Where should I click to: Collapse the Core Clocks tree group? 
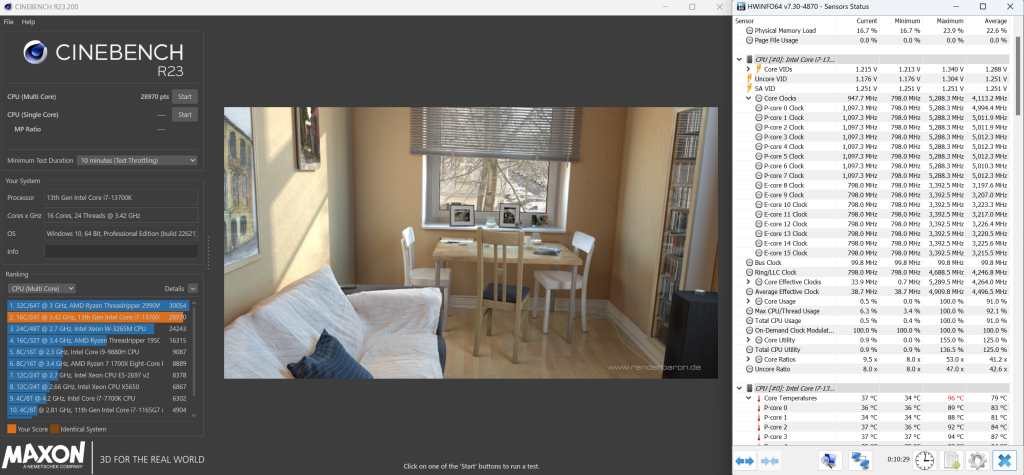(747, 98)
